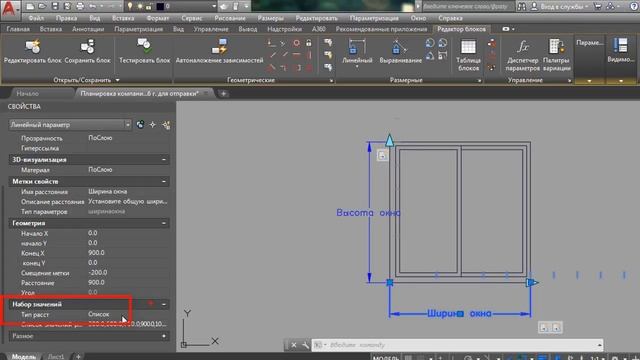Click Тестировать блок icon
This screenshot has width=640, height=360.
[x=144, y=46]
